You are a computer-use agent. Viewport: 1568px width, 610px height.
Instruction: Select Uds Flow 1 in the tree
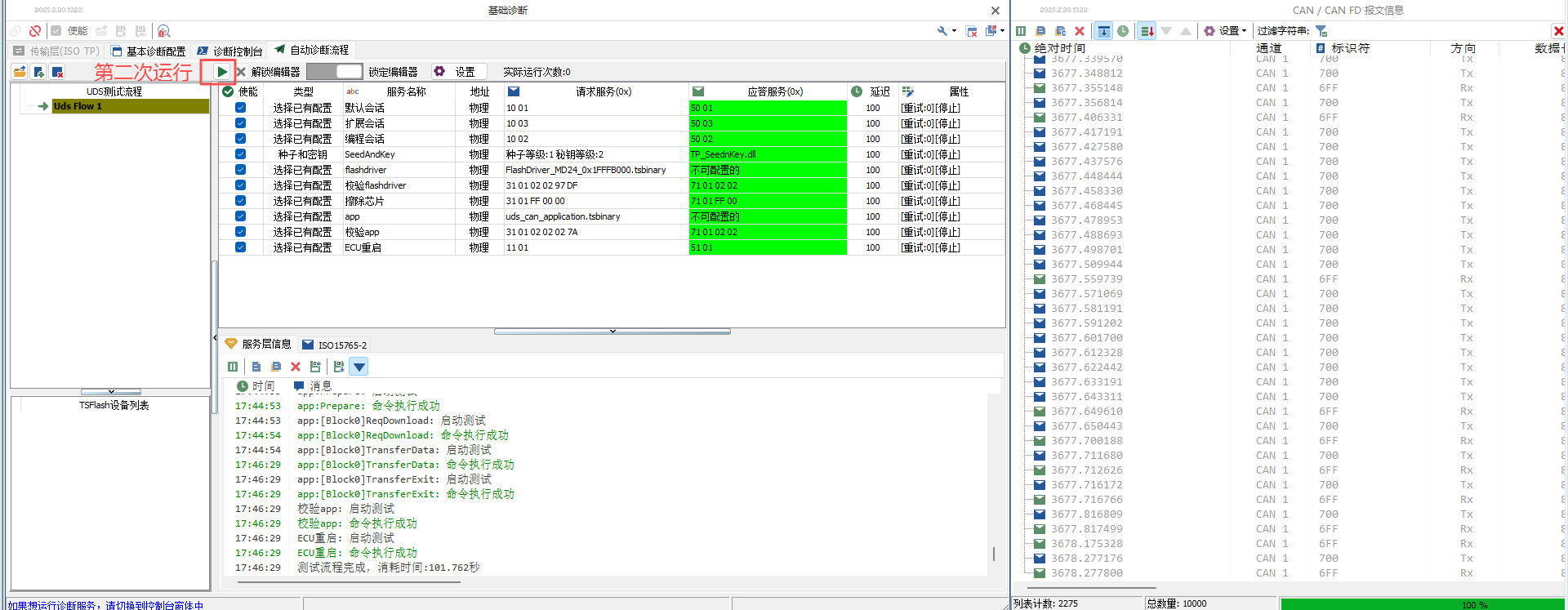click(130, 106)
